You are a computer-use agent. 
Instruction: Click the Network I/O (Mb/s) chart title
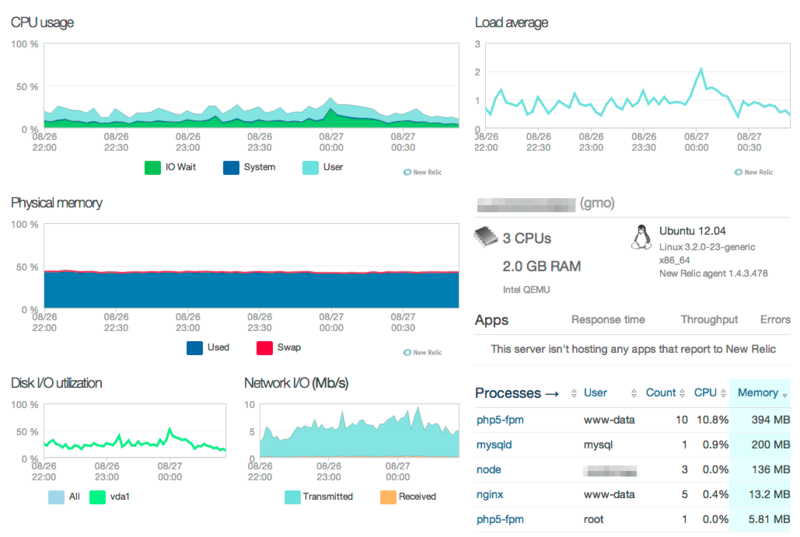(296, 383)
